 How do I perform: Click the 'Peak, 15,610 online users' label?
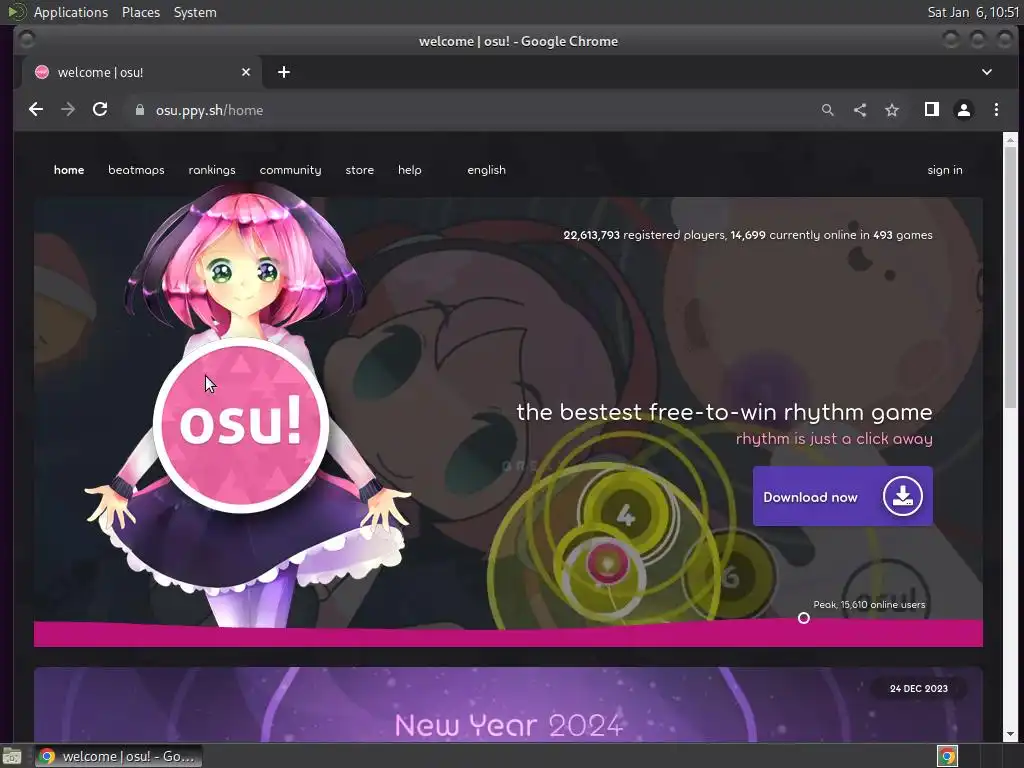click(869, 605)
